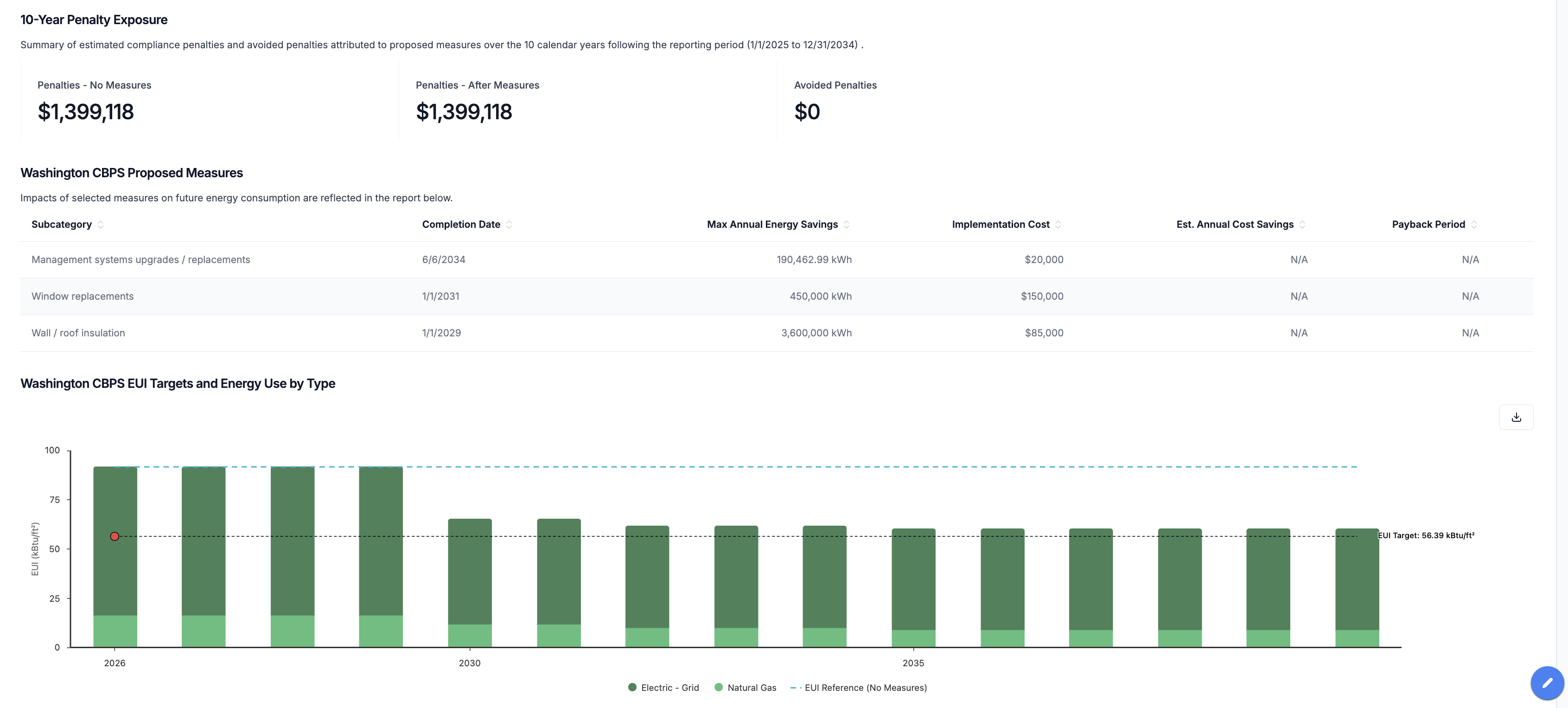
Task: Click the chart download icon
Action: tap(1516, 418)
